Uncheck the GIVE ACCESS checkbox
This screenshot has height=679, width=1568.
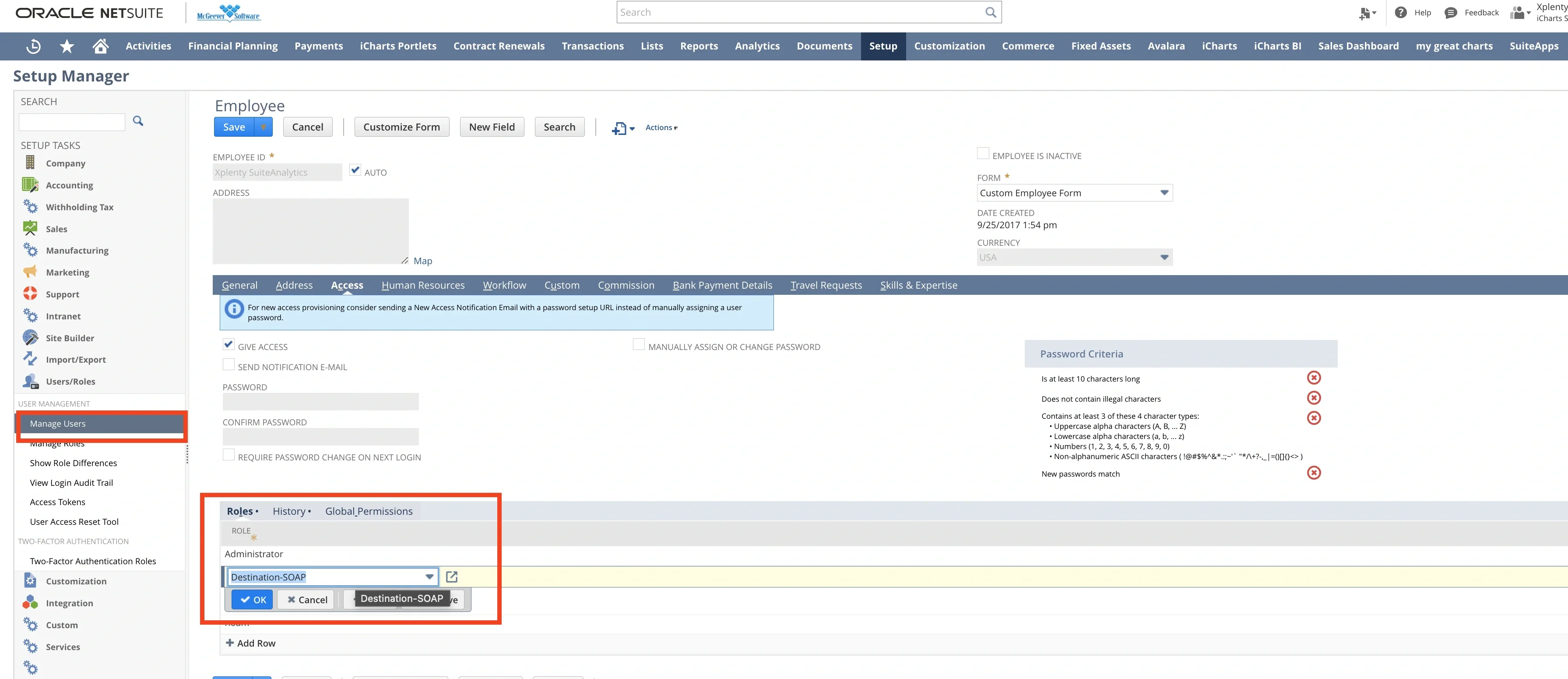[228, 344]
